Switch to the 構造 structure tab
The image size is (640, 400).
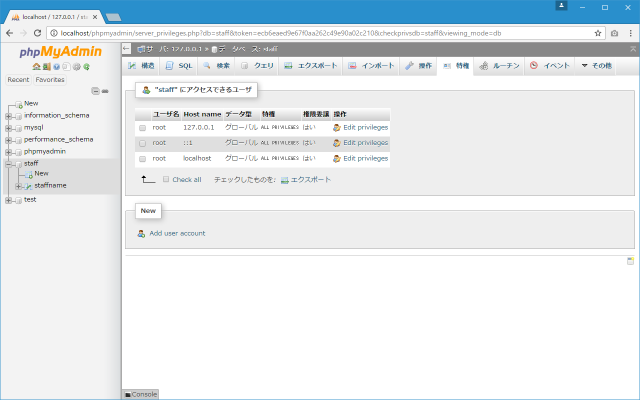pos(141,66)
